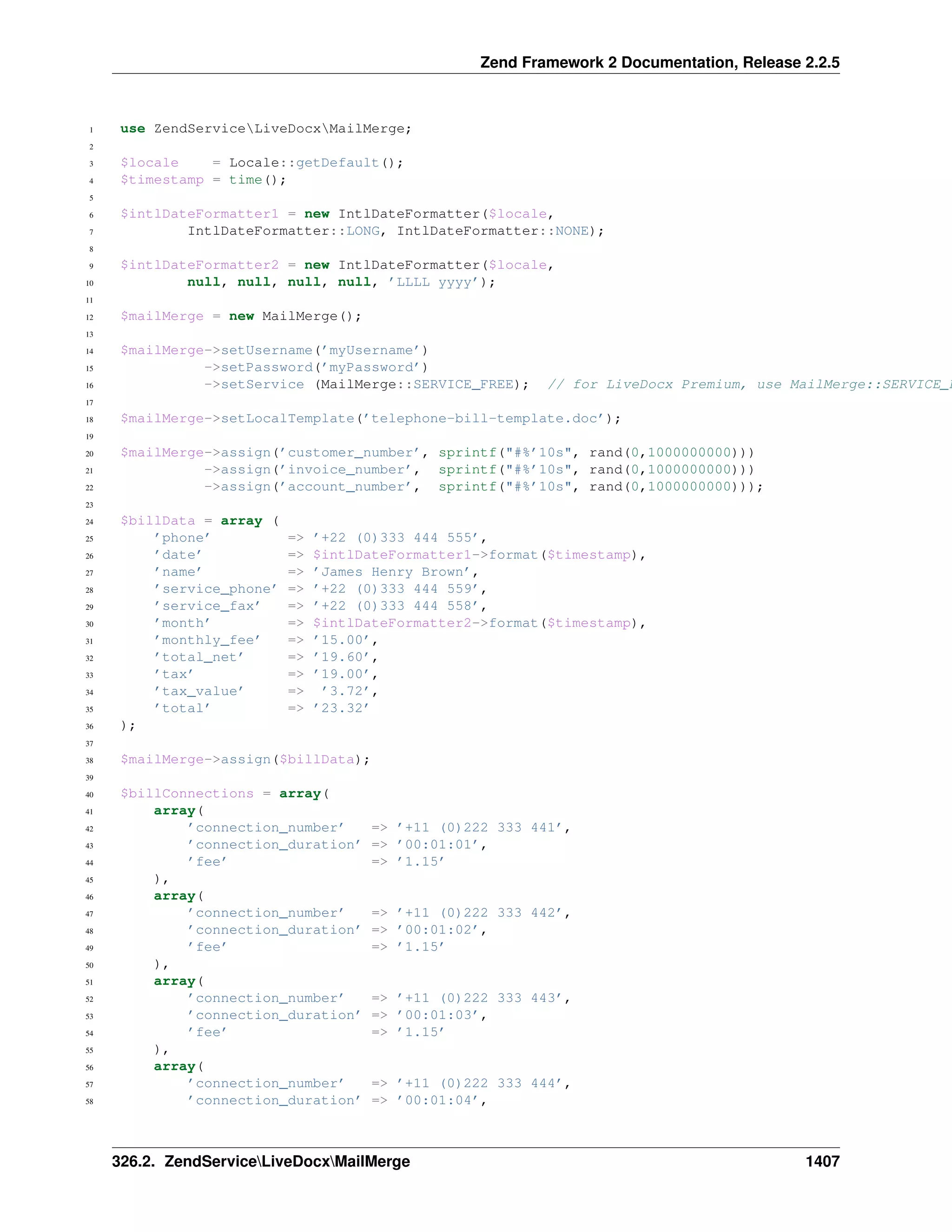The height and width of the screenshot is (1232, 952).
Task: Click the header 'Zend Framework 2 Documentation, Release 2.2.5'
Action: (660, 63)
